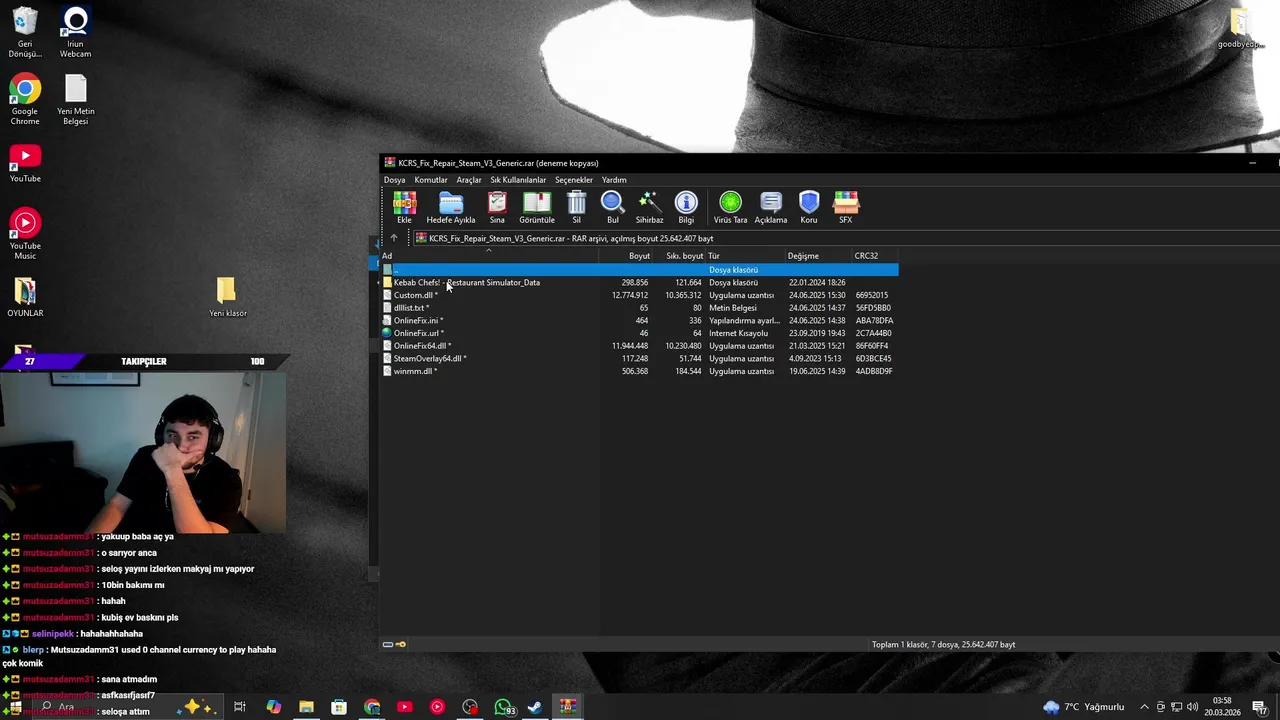Click the Ekle (Add) toolbar icon

point(404,207)
